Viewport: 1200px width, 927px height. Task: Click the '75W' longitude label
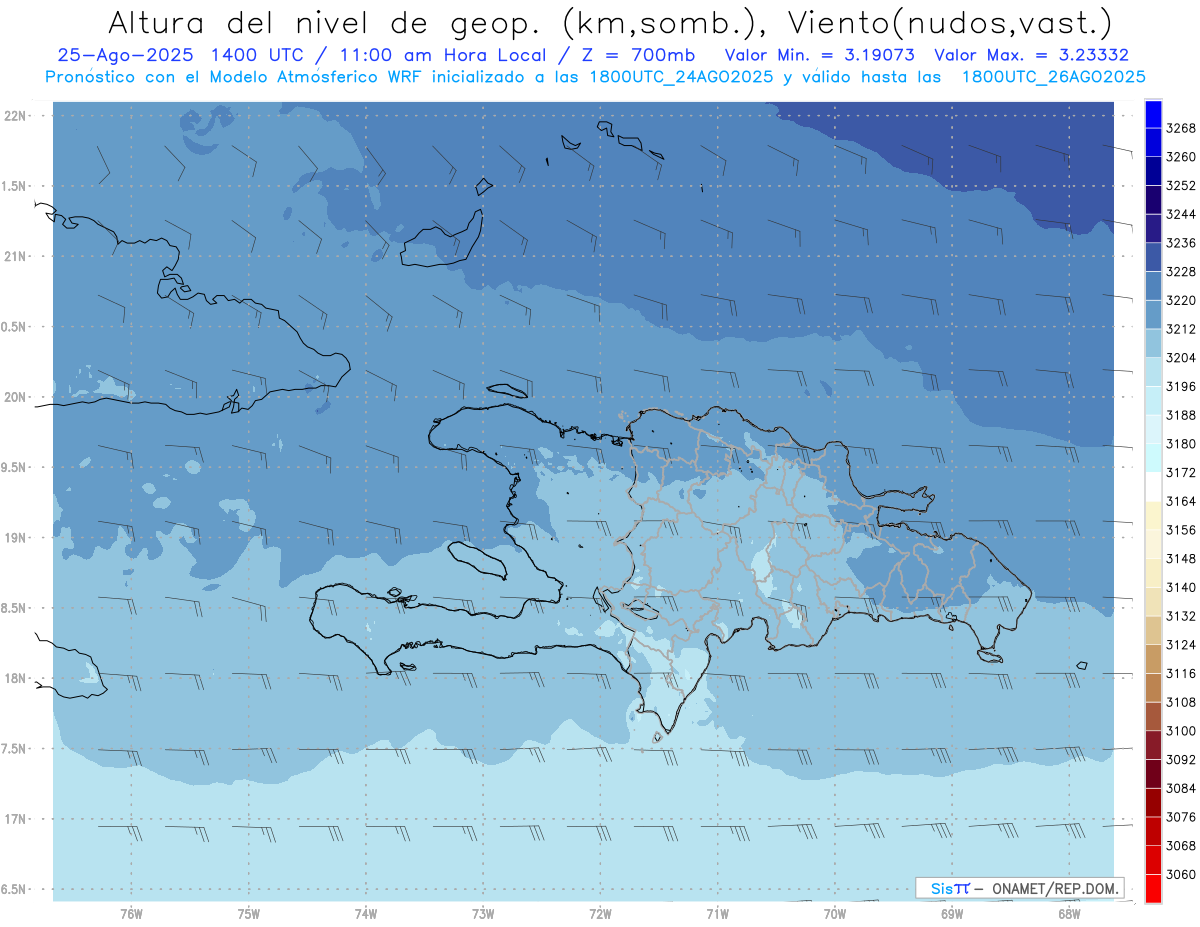[249, 912]
